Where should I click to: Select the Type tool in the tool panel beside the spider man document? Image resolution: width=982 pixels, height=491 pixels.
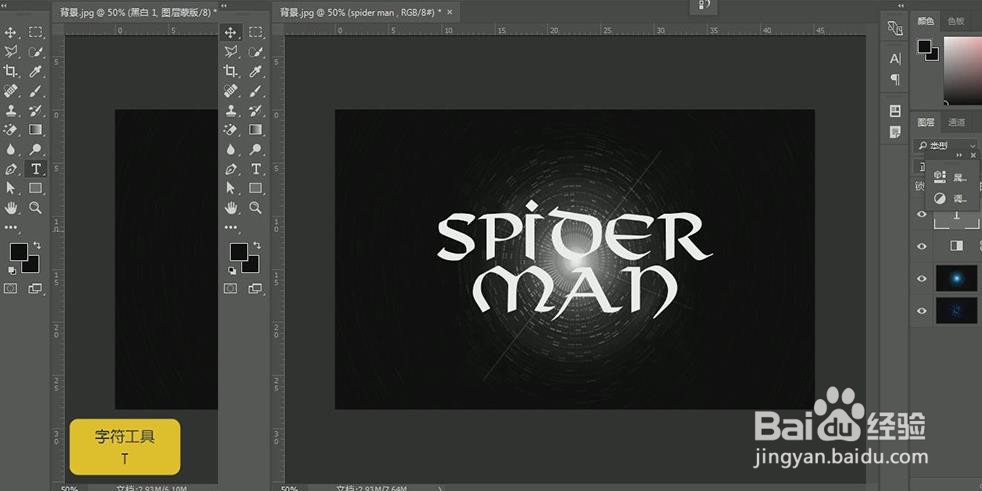tap(256, 169)
